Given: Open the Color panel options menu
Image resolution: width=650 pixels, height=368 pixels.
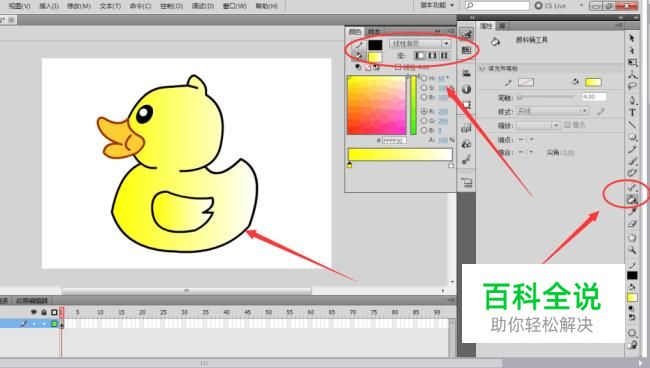Looking at the screenshot, I should click(451, 31).
